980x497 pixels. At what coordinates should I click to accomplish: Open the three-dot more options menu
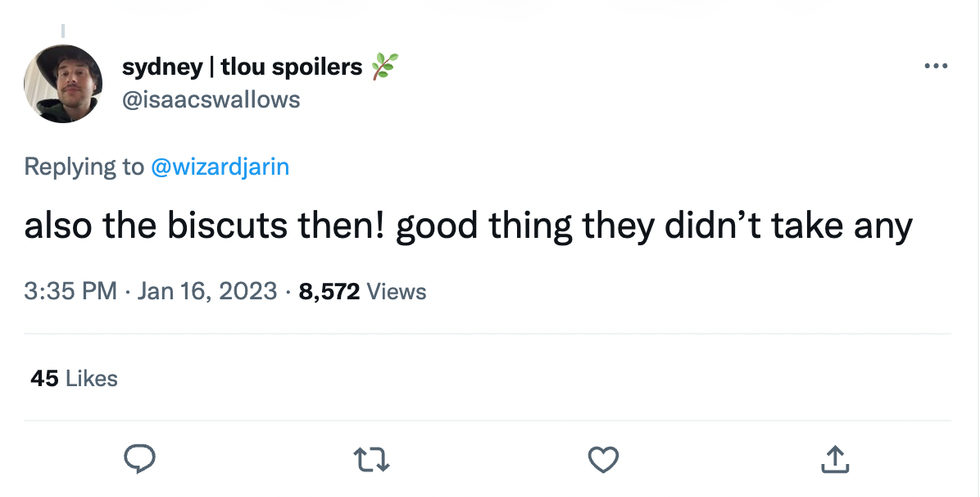935,66
